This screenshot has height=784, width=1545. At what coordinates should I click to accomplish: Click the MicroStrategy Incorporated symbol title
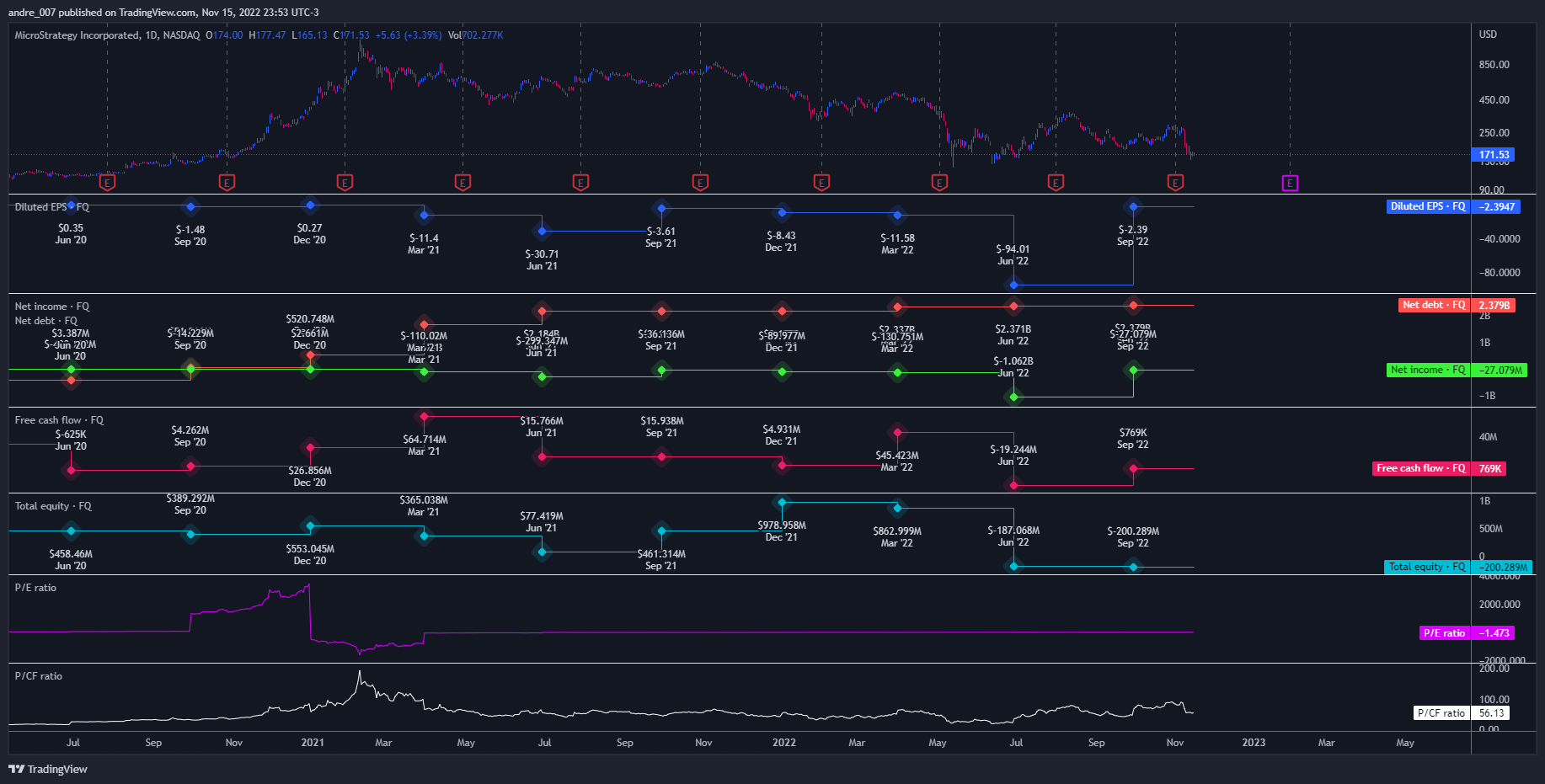tap(77, 35)
